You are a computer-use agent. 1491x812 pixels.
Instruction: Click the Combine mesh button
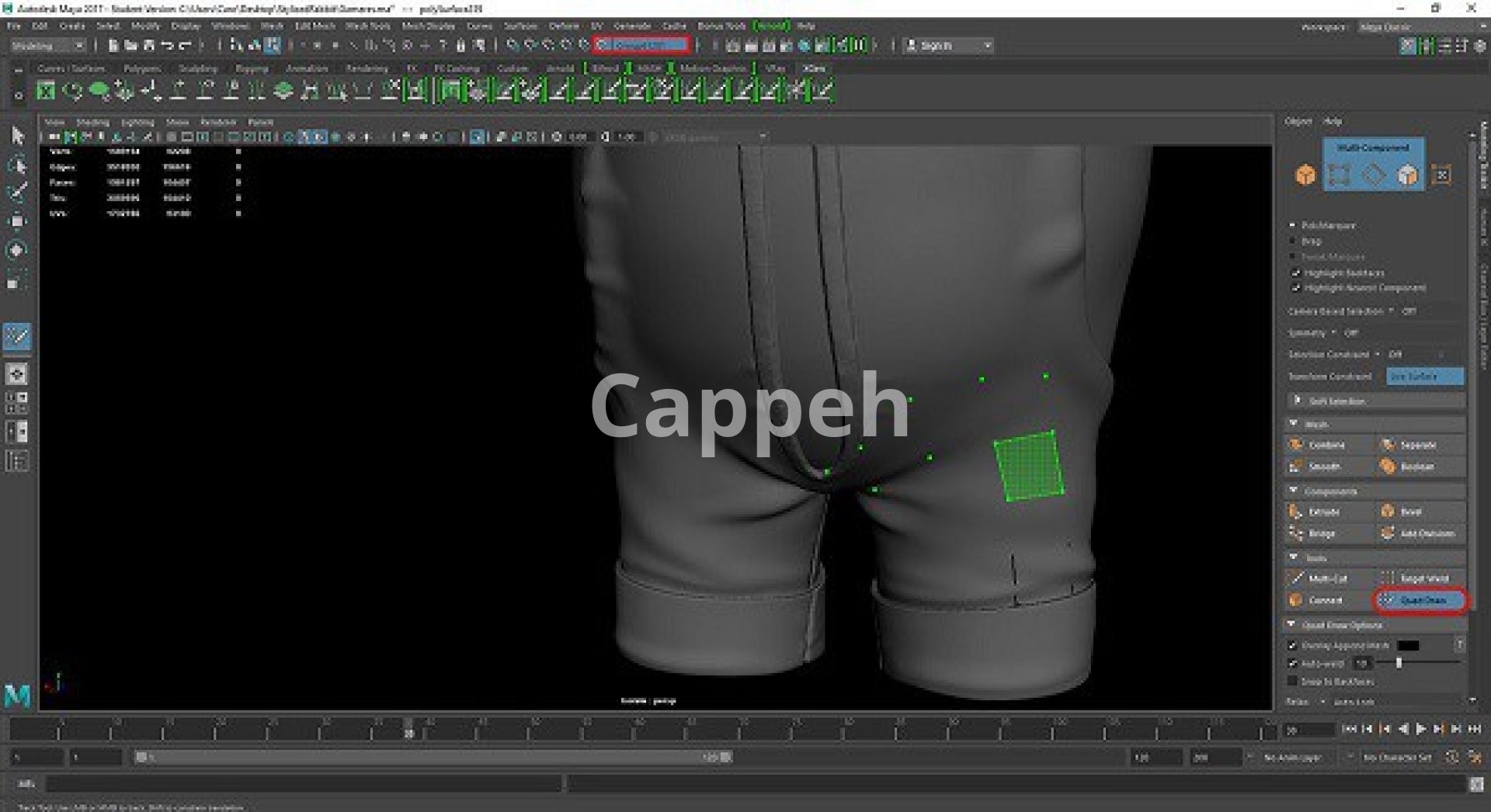point(1326,445)
